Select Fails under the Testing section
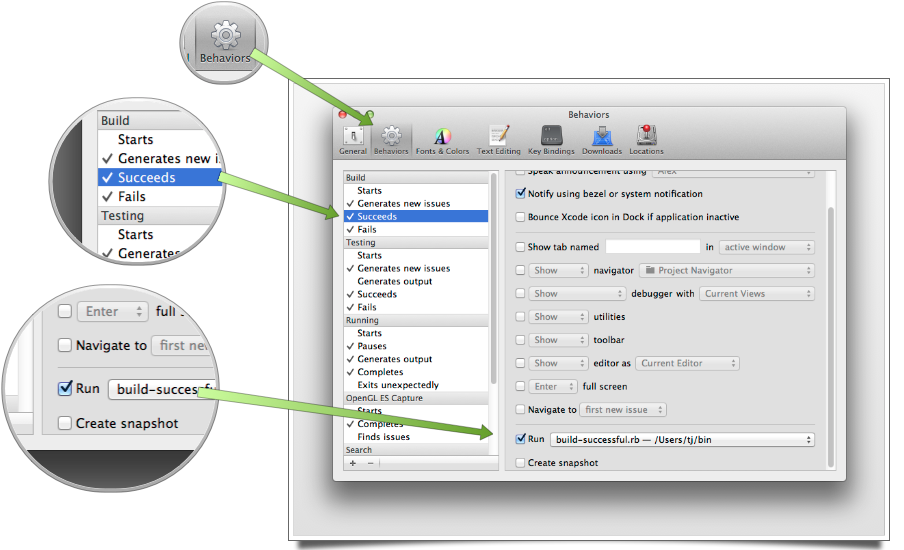The image size is (904, 550). pos(416,307)
